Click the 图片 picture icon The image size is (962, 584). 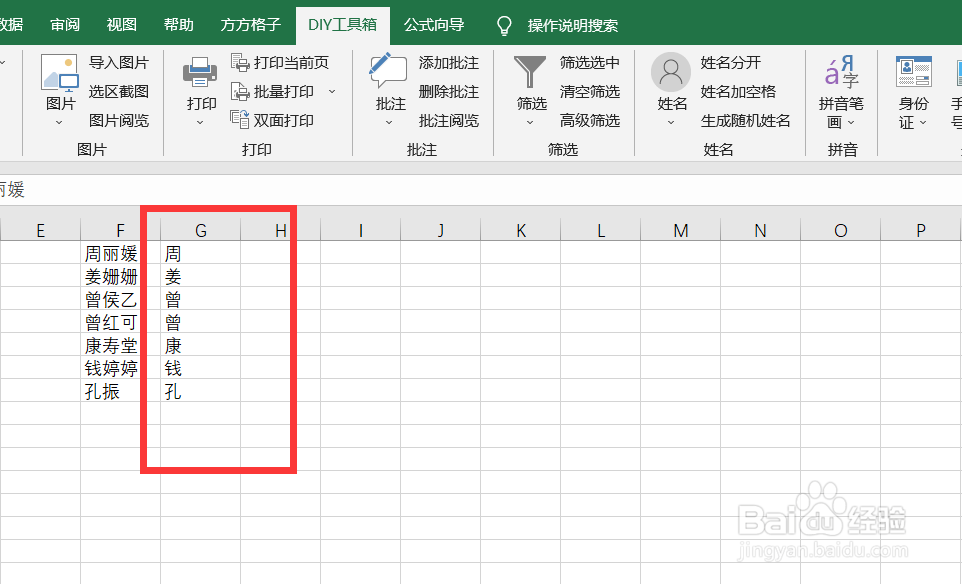click(60, 73)
